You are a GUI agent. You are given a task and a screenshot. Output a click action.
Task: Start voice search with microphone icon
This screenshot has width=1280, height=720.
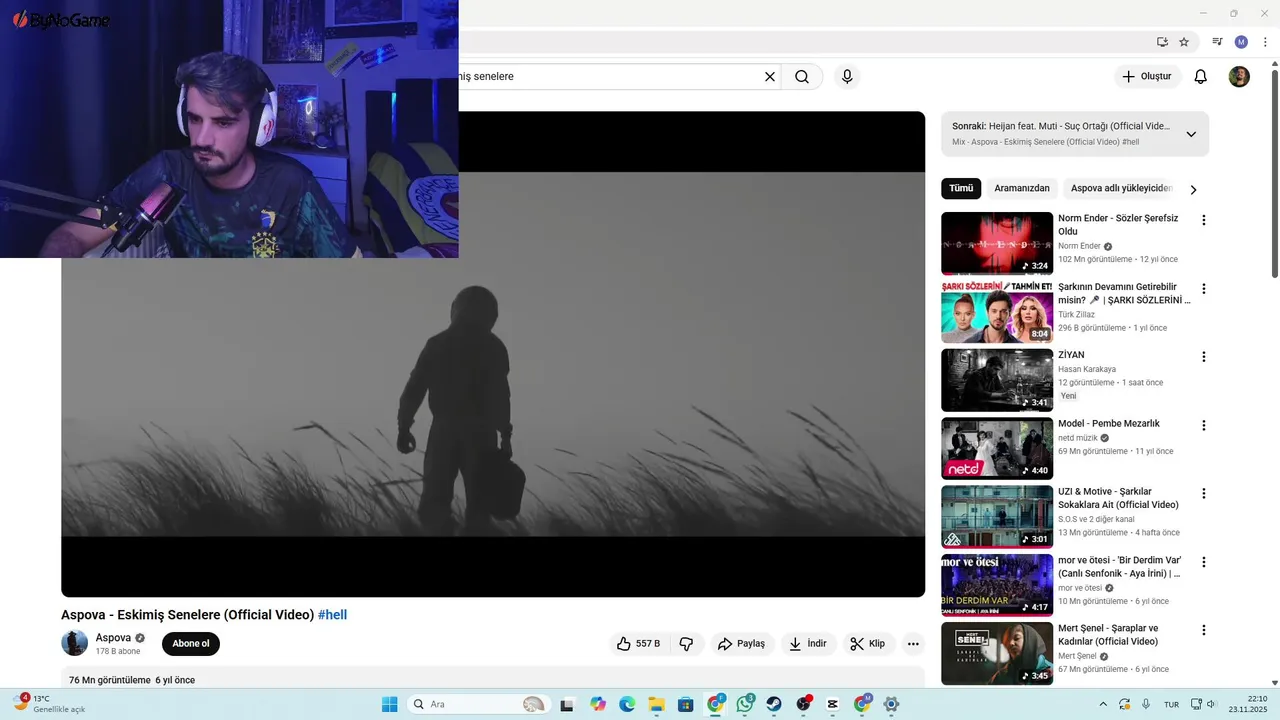point(847,76)
